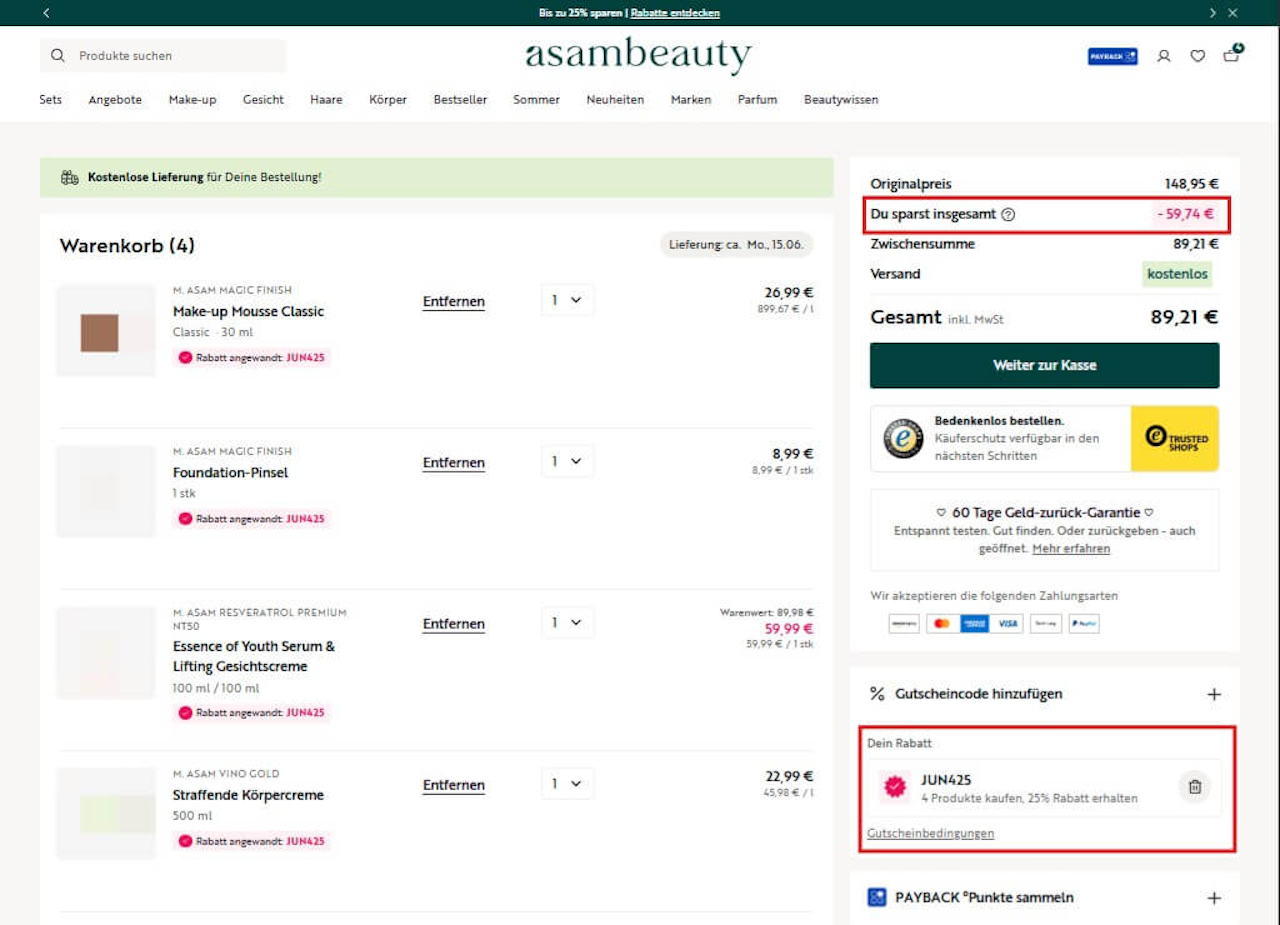Dismiss the top promo banner

1233,13
